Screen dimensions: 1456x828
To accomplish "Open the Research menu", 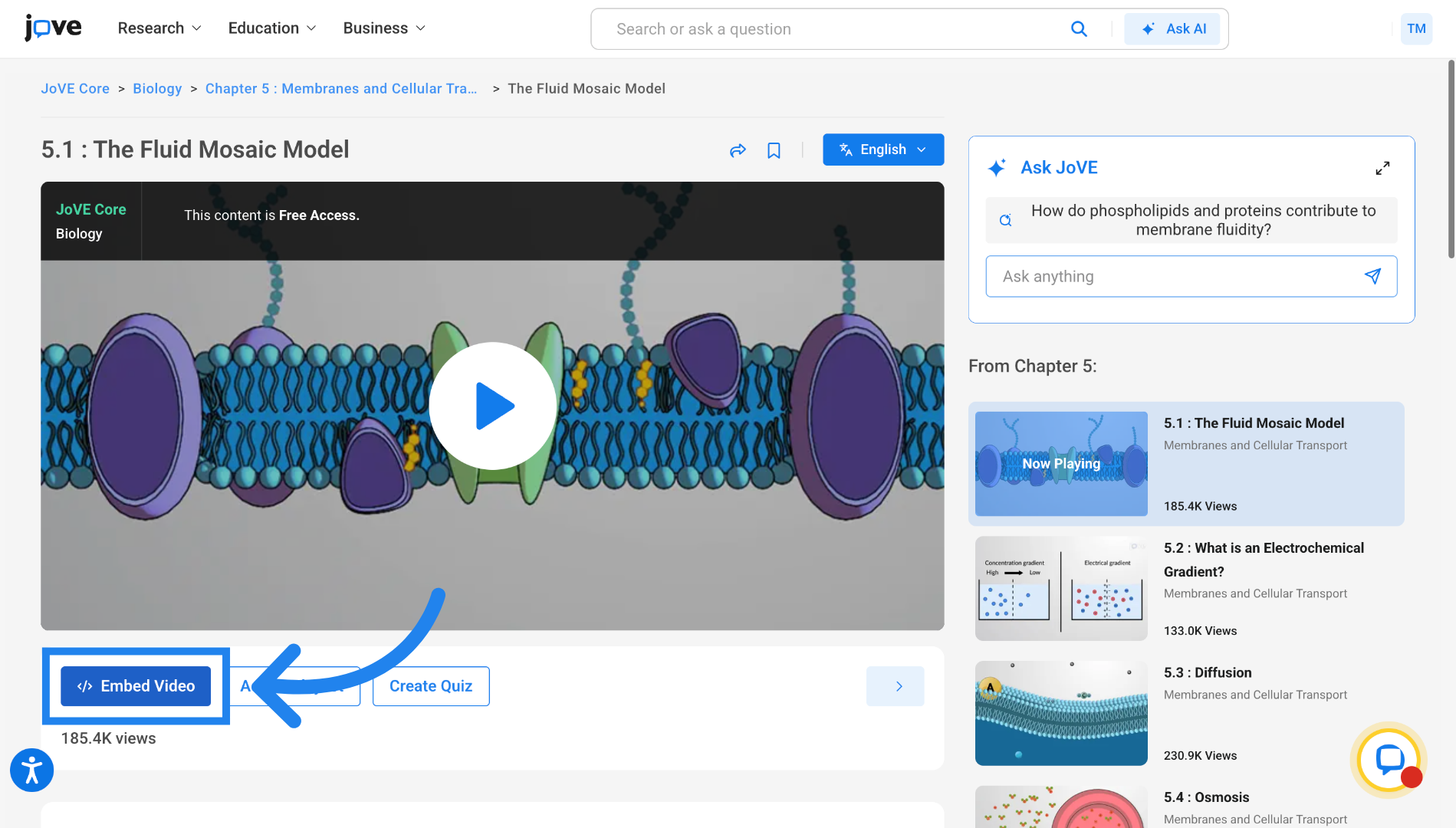I will pos(159,28).
